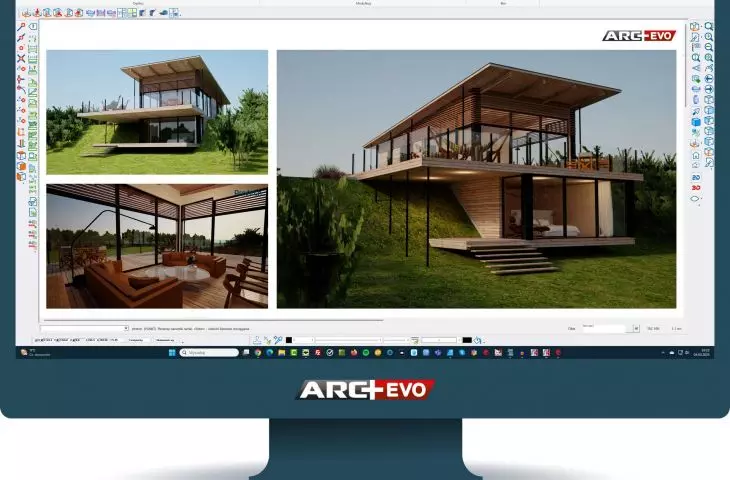The image size is (730, 480).
Task: Click the first orange icon in the top toolbar
Action: click(26, 13)
